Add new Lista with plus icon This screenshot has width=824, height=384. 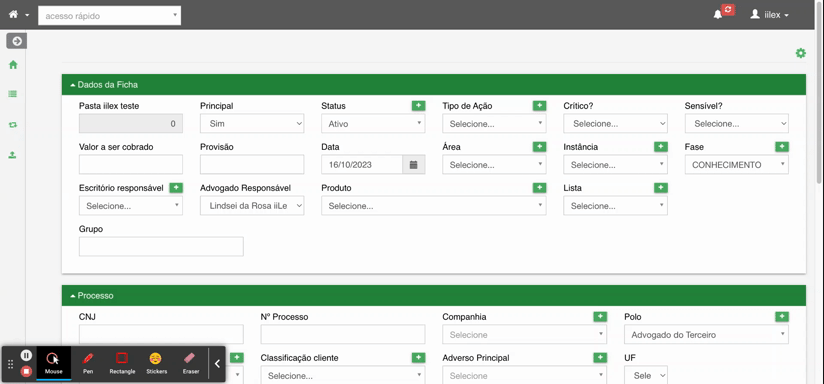tap(661, 188)
